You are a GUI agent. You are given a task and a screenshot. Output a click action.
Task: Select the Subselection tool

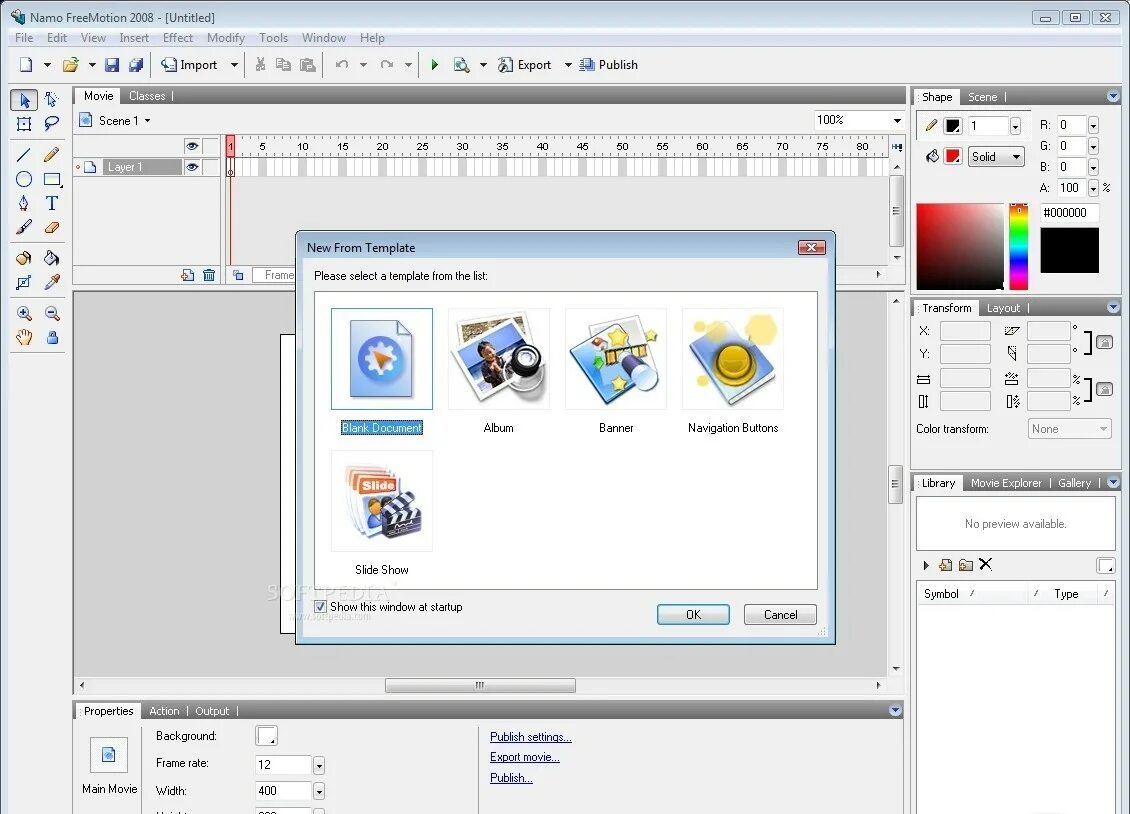pos(51,99)
